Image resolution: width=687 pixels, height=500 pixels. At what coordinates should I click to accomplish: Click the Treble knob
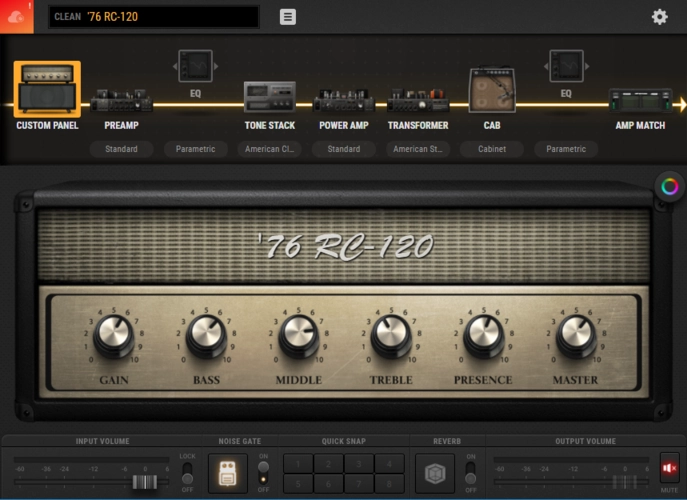(391, 335)
